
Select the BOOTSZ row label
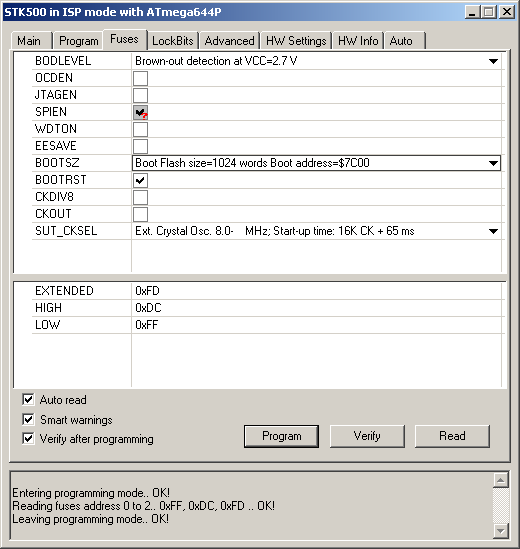(57, 163)
